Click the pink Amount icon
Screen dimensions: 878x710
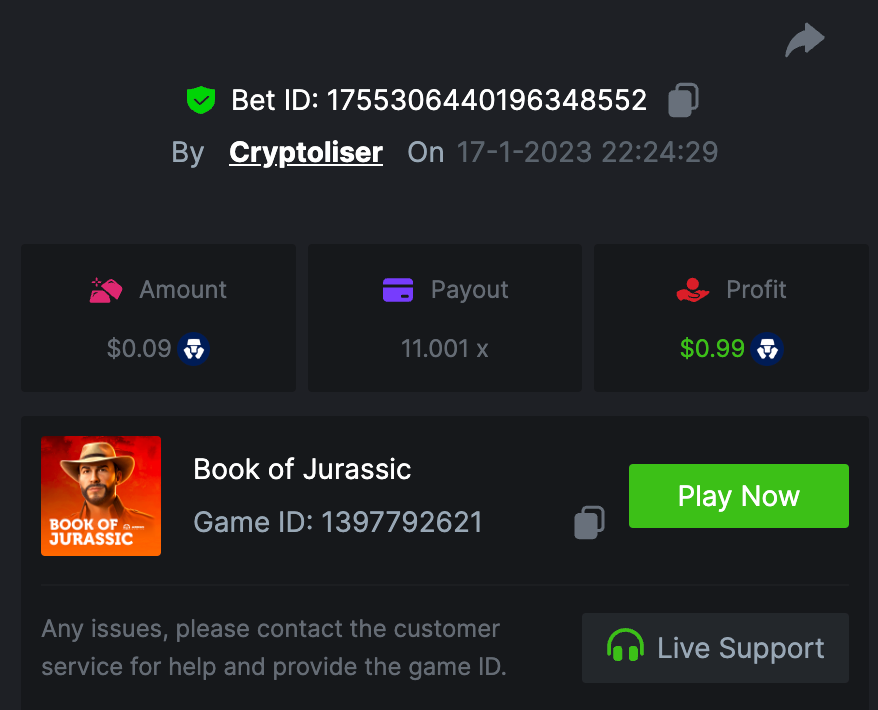106,290
